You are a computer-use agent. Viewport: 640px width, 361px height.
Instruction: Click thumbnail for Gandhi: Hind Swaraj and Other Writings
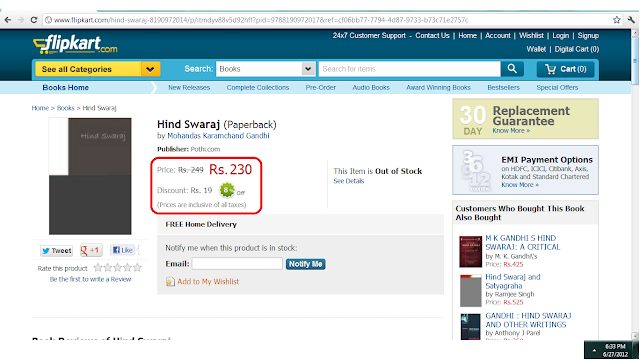(470, 327)
